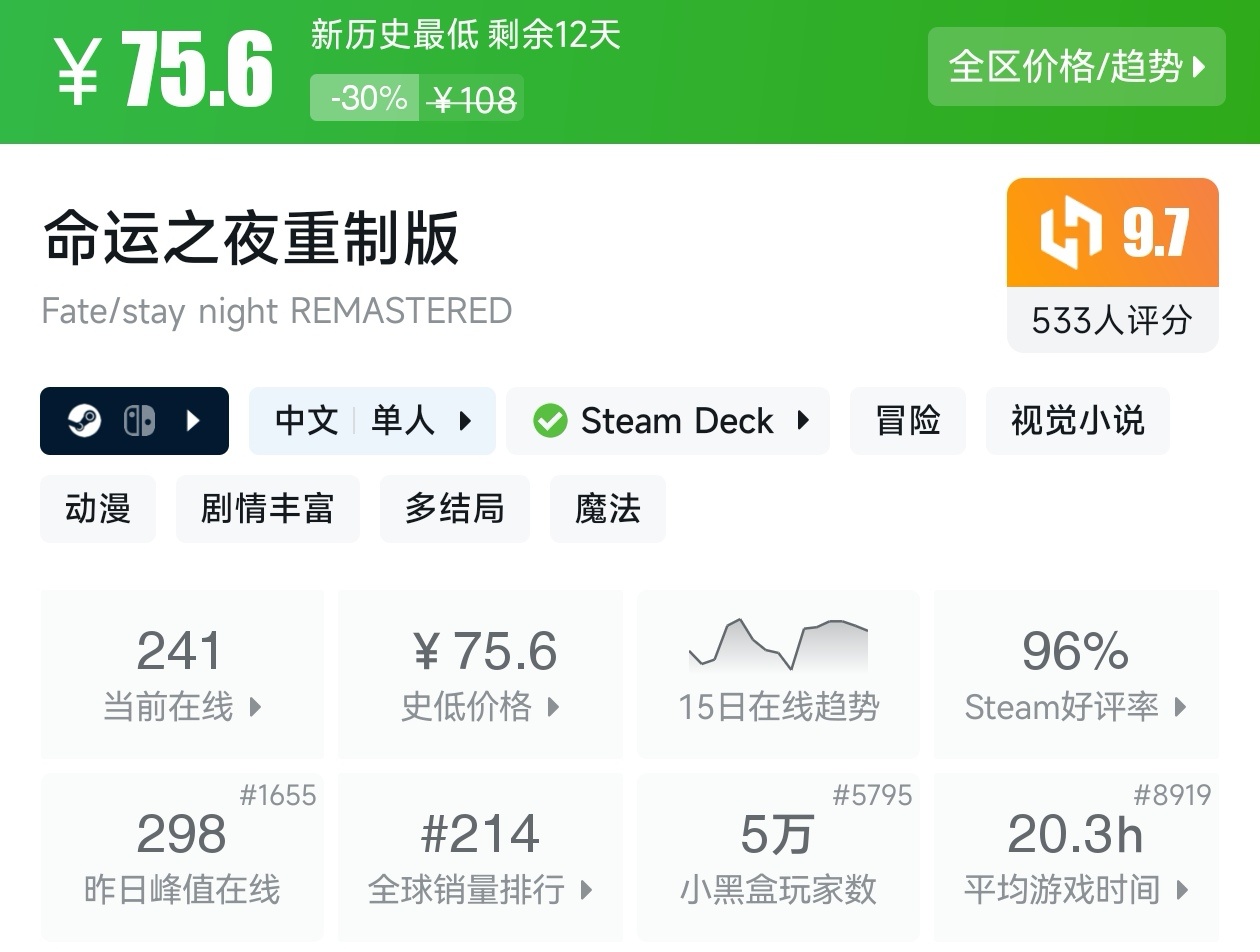Expand the platform selector arrow
The height and width of the screenshot is (952, 1260).
tap(194, 421)
